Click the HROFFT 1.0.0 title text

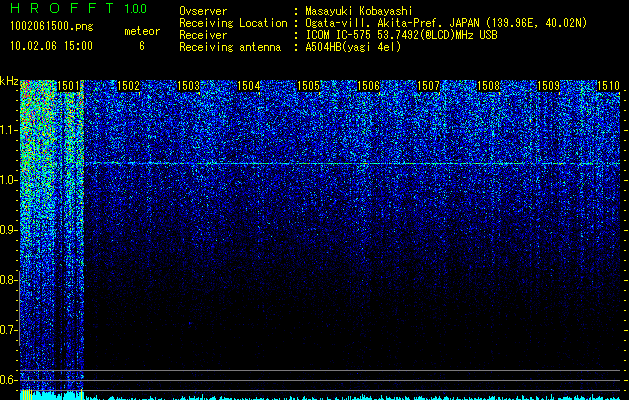tap(79, 8)
